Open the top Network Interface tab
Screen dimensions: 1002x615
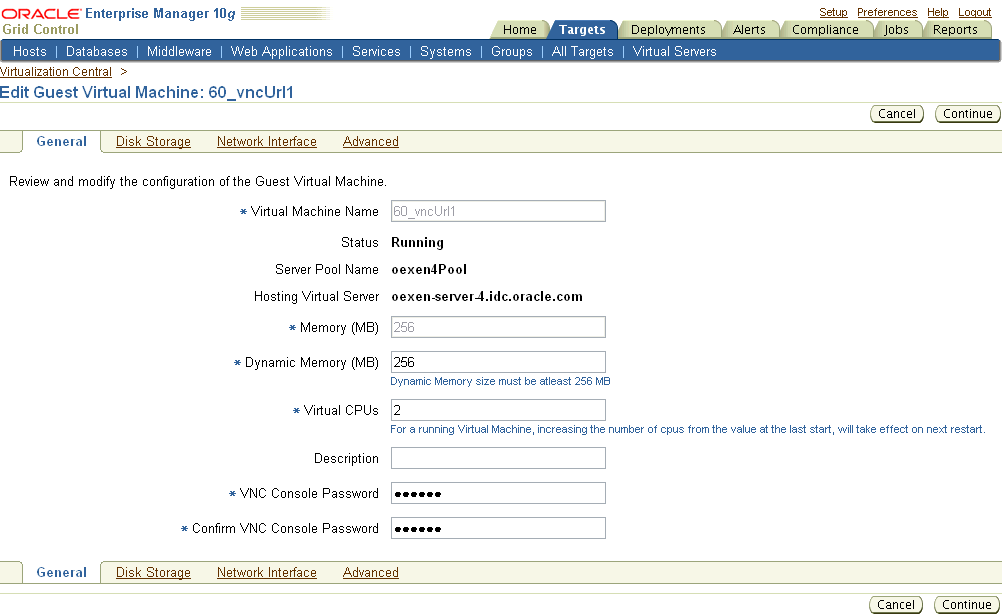tap(266, 141)
